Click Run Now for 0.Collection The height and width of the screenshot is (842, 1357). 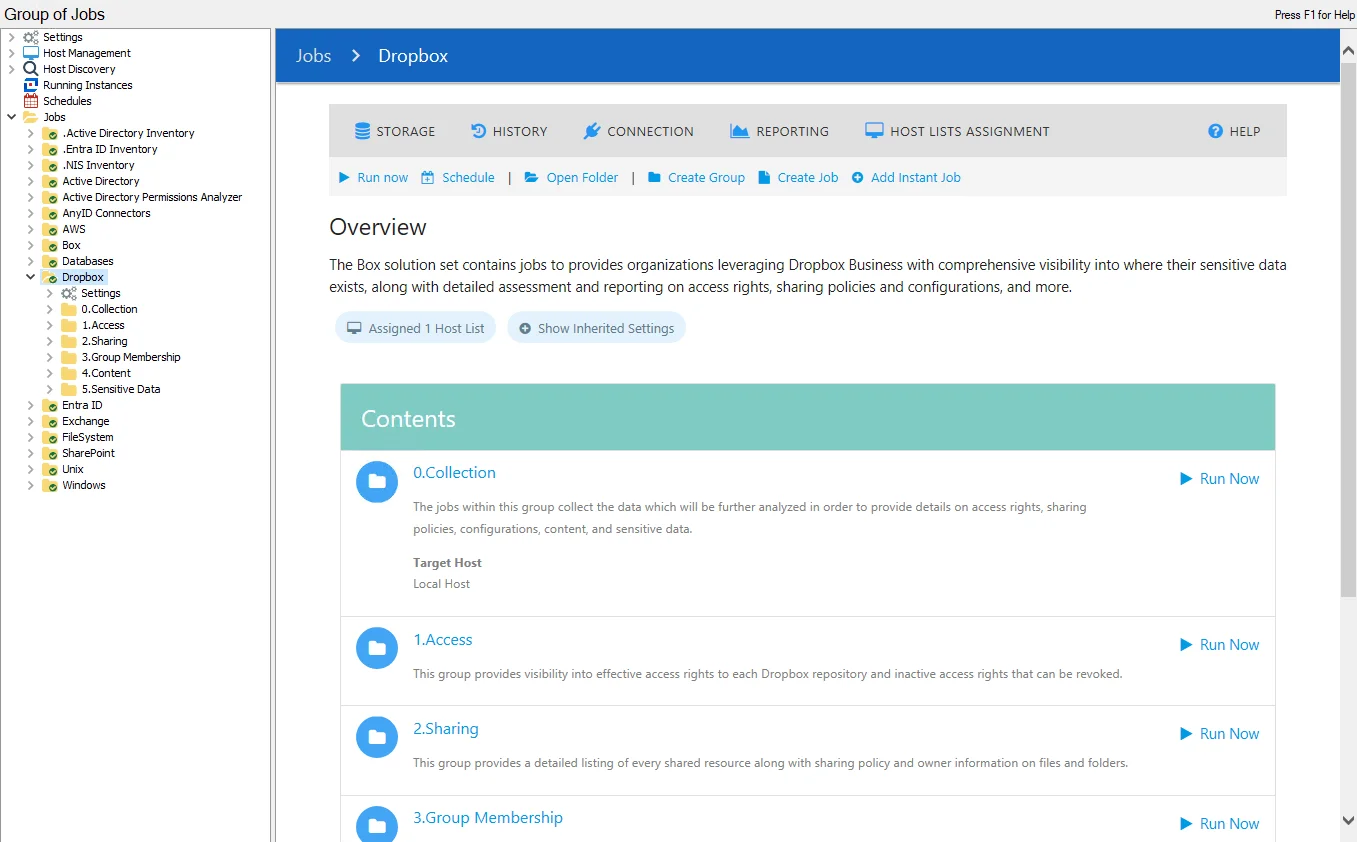(1219, 479)
